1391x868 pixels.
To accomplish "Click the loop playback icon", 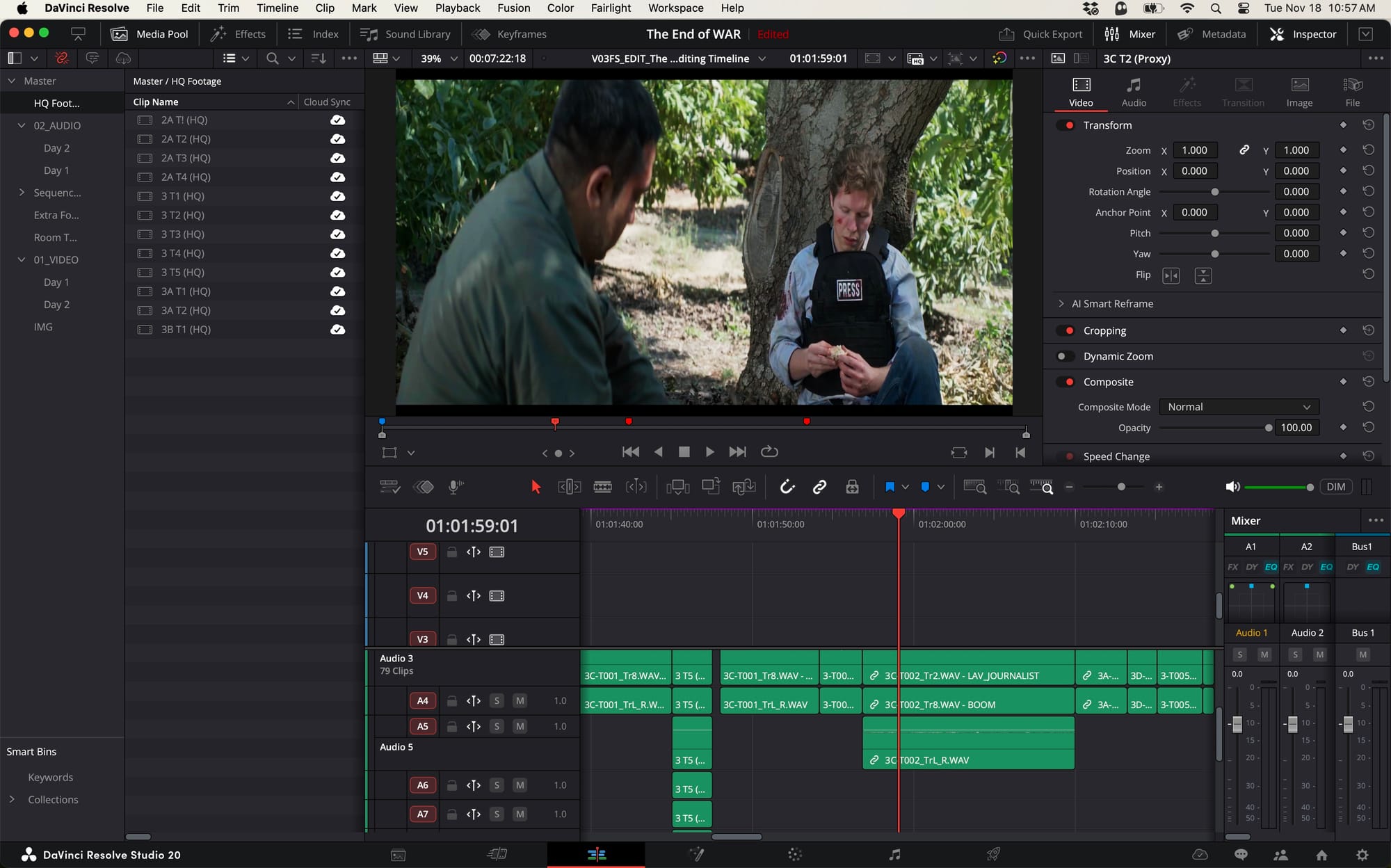I will [769, 452].
